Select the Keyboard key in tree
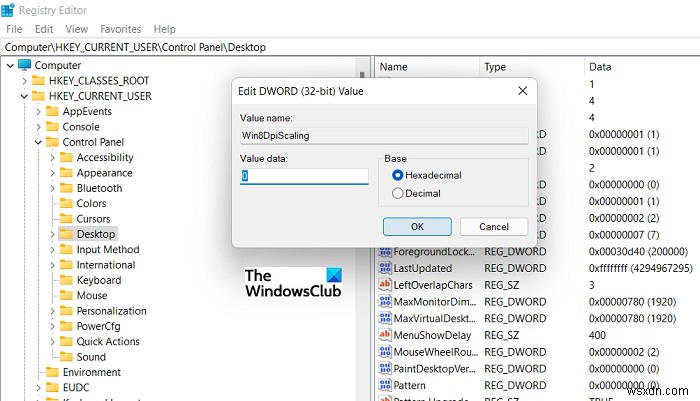This screenshot has width=700, height=401. click(x=99, y=280)
